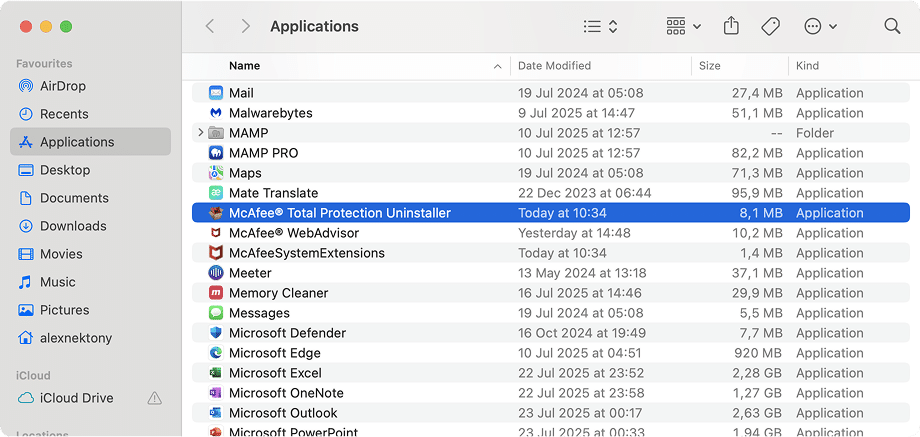Image resolution: width=920 pixels, height=437 pixels.
Task: Click the '2,63 GB' size cell
Action: point(756,412)
